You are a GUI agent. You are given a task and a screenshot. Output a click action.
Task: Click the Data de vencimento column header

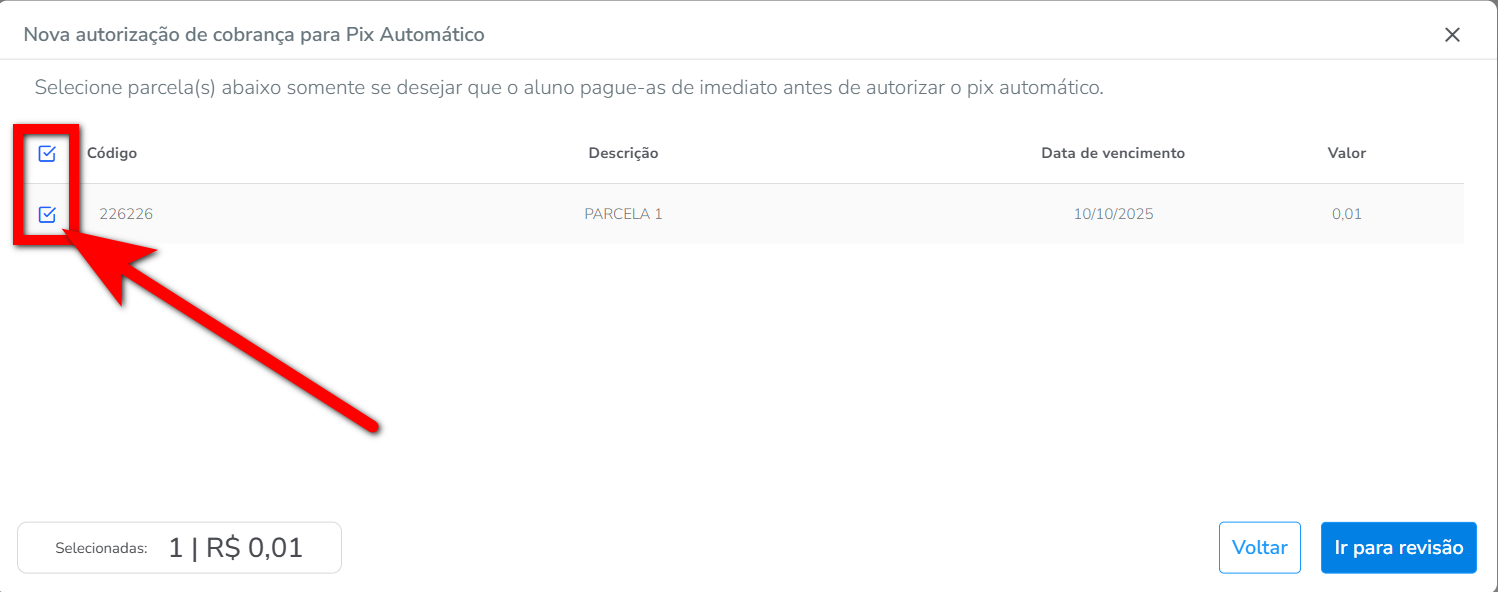1112,153
